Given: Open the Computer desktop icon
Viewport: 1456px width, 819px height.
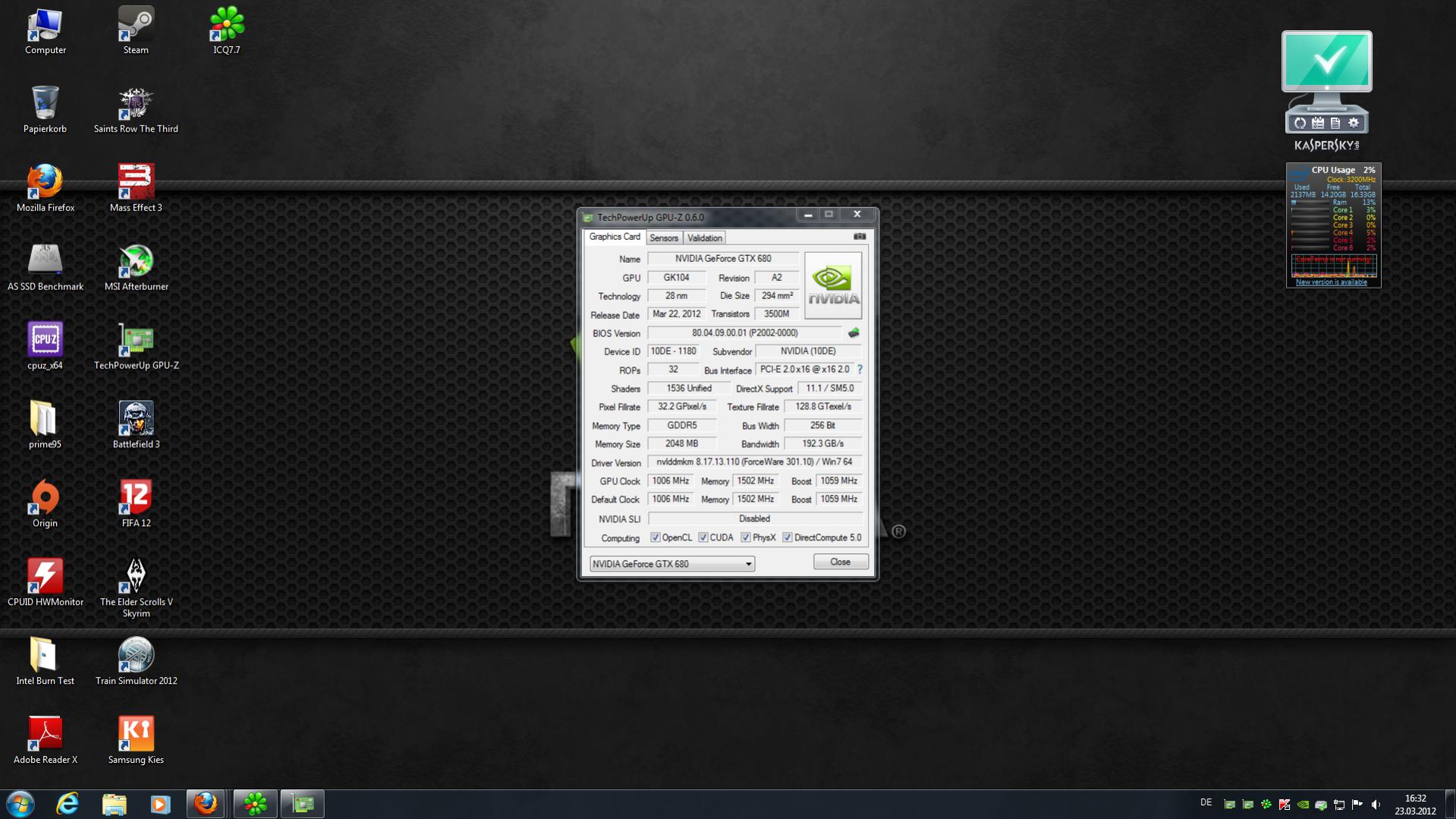Looking at the screenshot, I should (x=45, y=31).
